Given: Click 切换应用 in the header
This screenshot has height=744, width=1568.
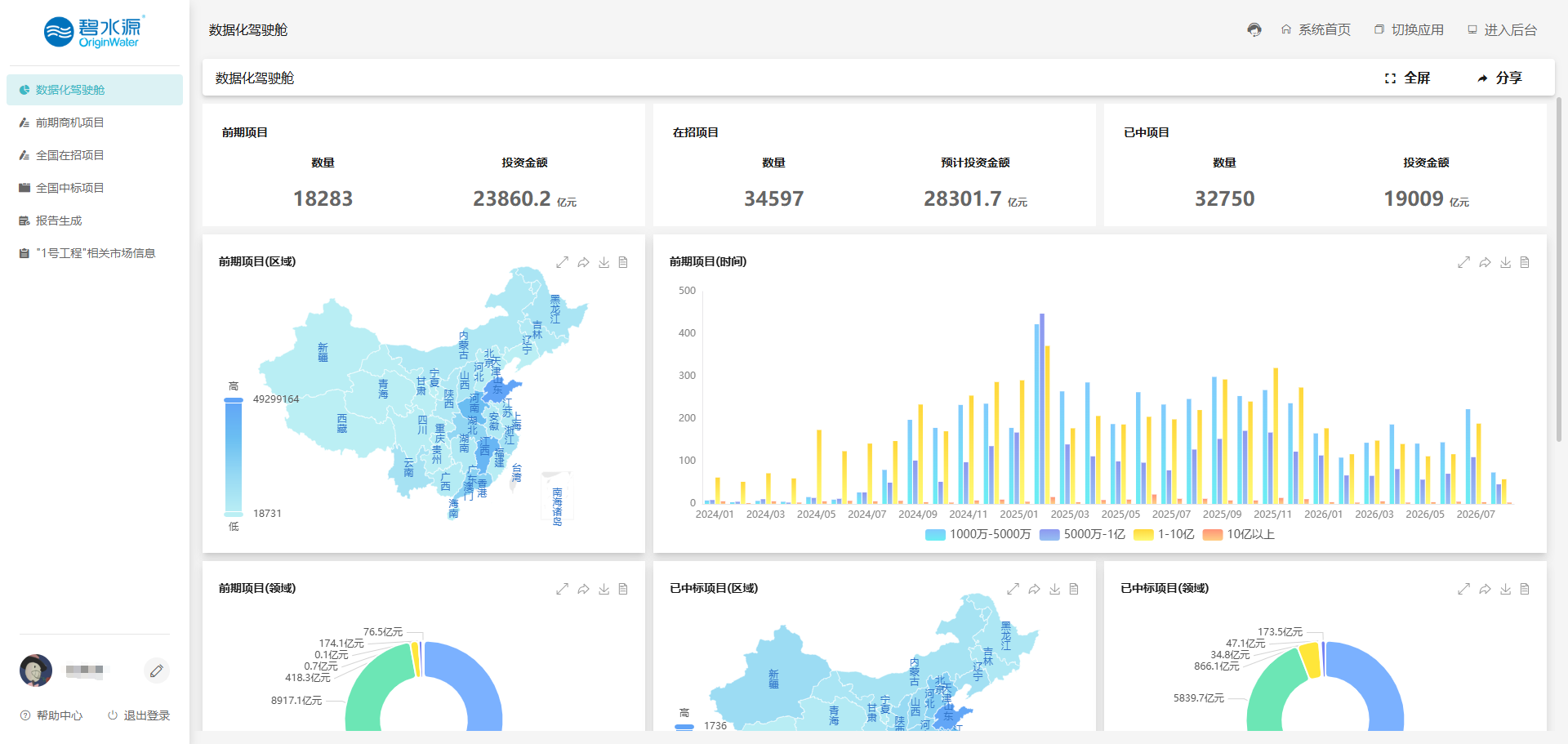Looking at the screenshot, I should click(1409, 30).
